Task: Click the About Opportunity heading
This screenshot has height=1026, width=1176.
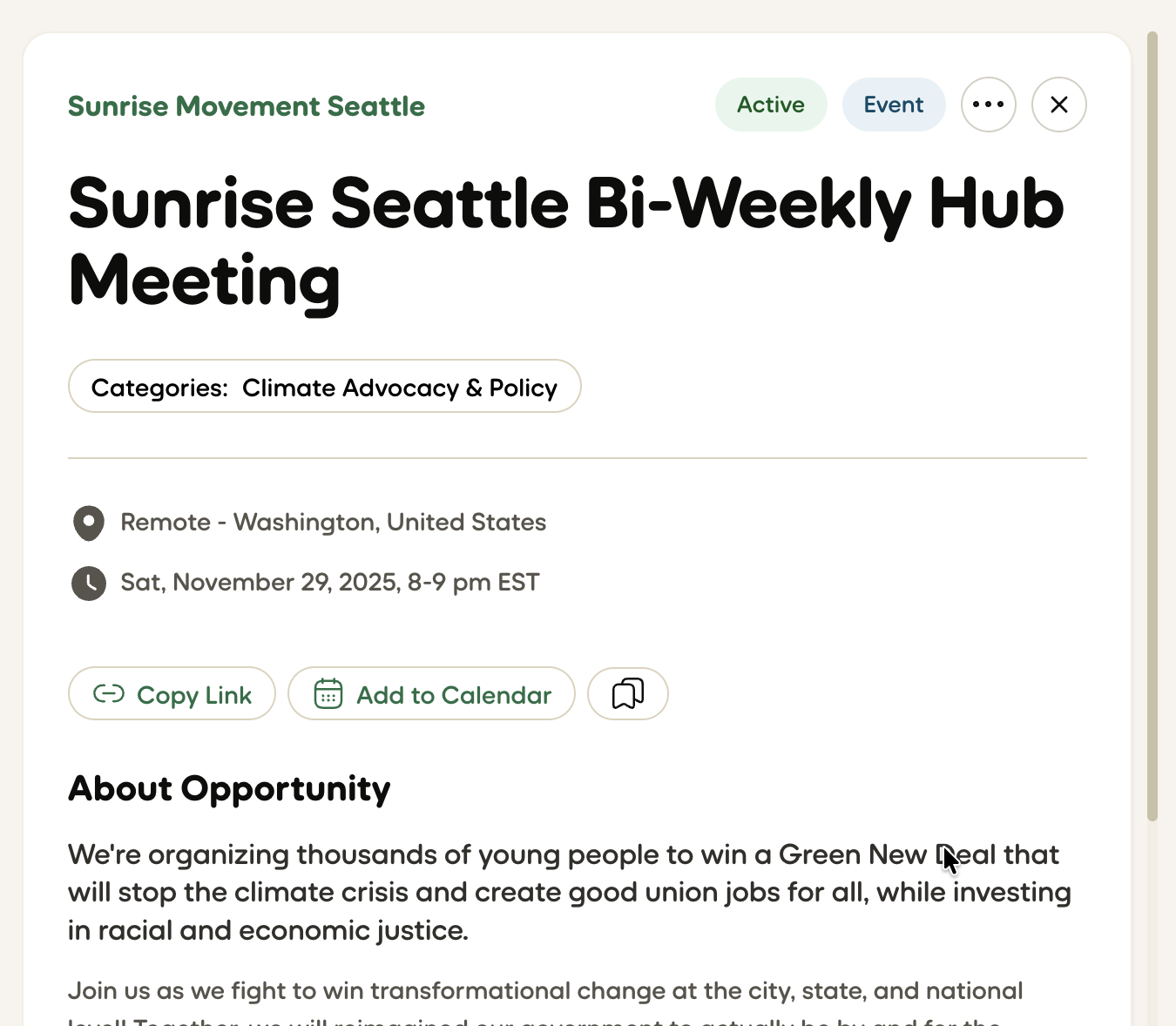Action: click(x=229, y=789)
